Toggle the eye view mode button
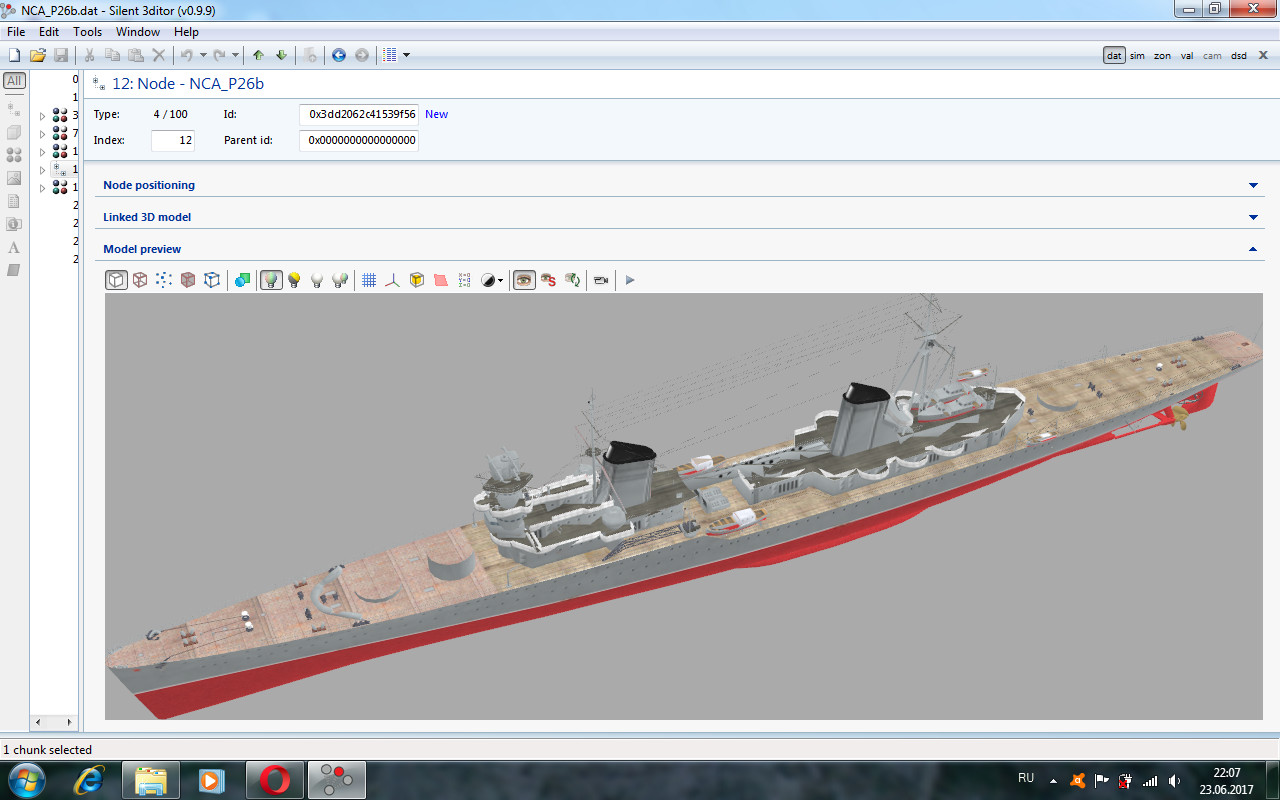Viewport: 1280px width, 800px height. pos(524,281)
